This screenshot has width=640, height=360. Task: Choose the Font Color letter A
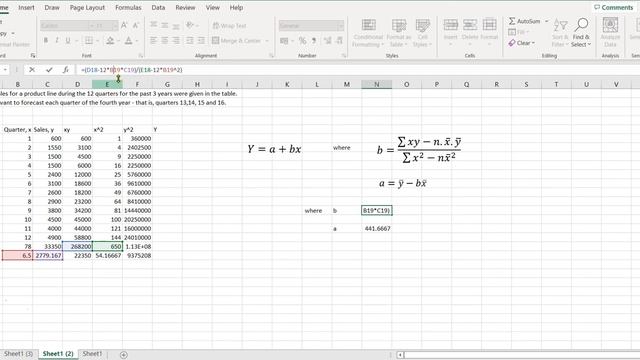coord(129,40)
